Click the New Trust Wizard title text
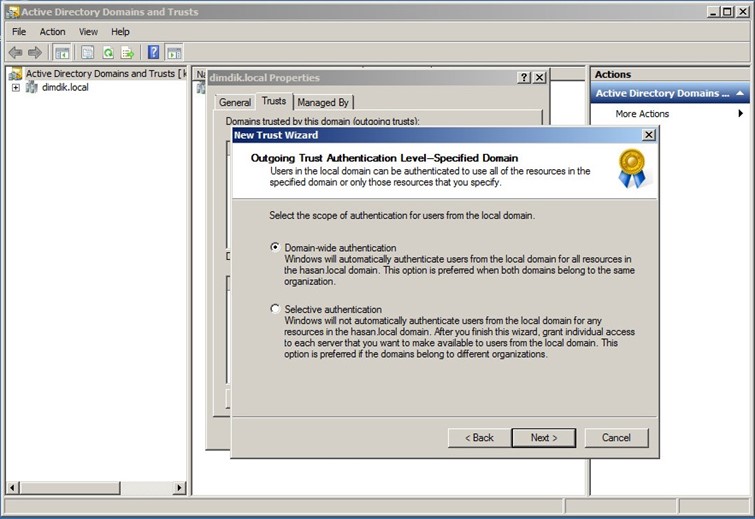Screen dimensions: 755x519 tap(276, 135)
